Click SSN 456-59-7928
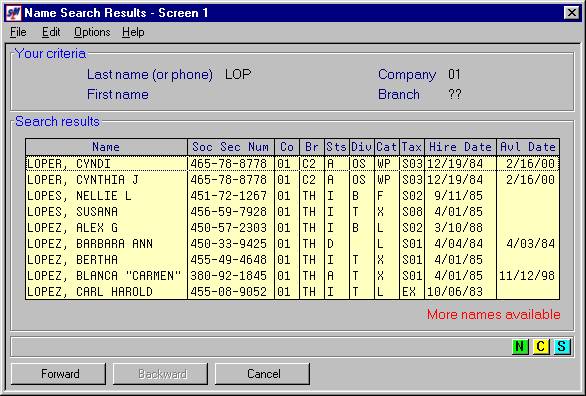 [x=229, y=212]
